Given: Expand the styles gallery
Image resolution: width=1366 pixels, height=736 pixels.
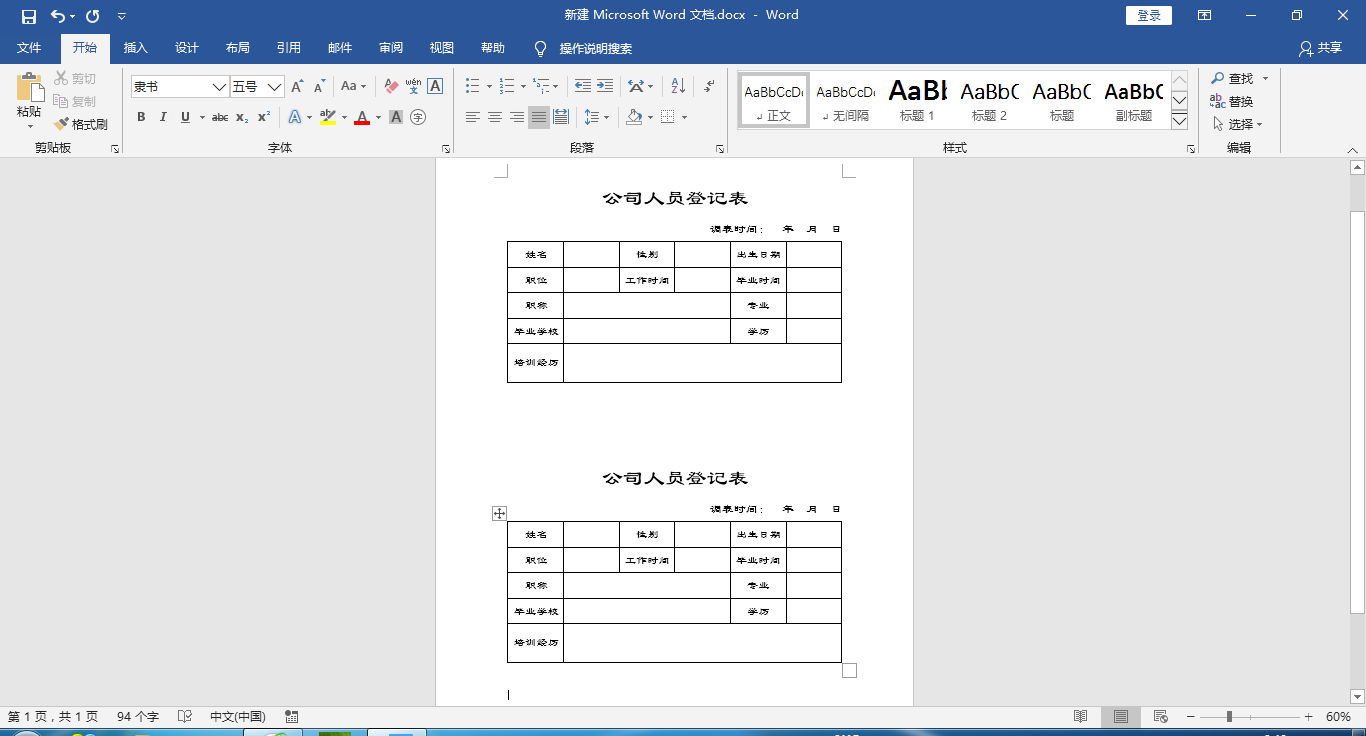Looking at the screenshot, I should [x=1179, y=121].
